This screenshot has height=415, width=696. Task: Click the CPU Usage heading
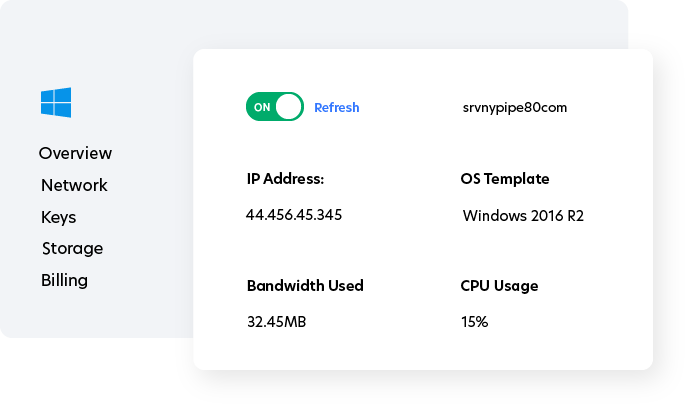pyautogui.click(x=499, y=285)
